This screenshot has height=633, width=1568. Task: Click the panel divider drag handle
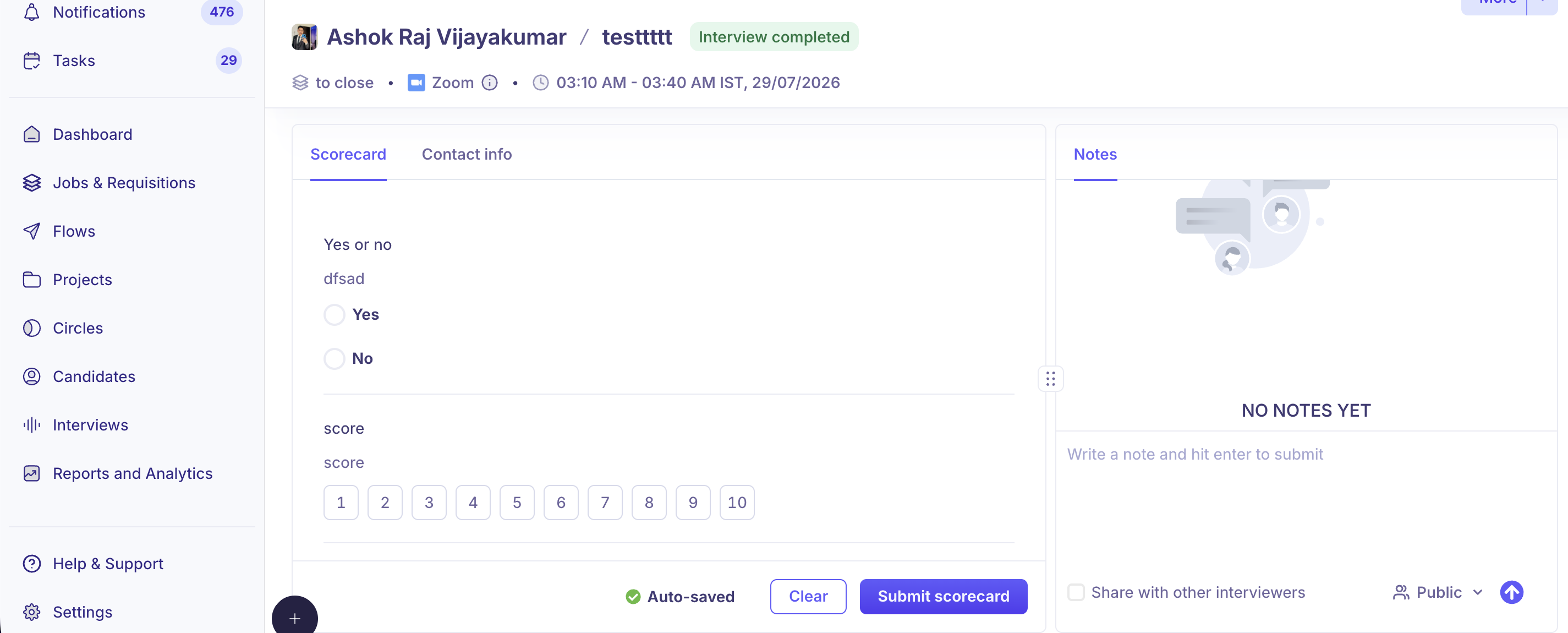tap(1050, 379)
